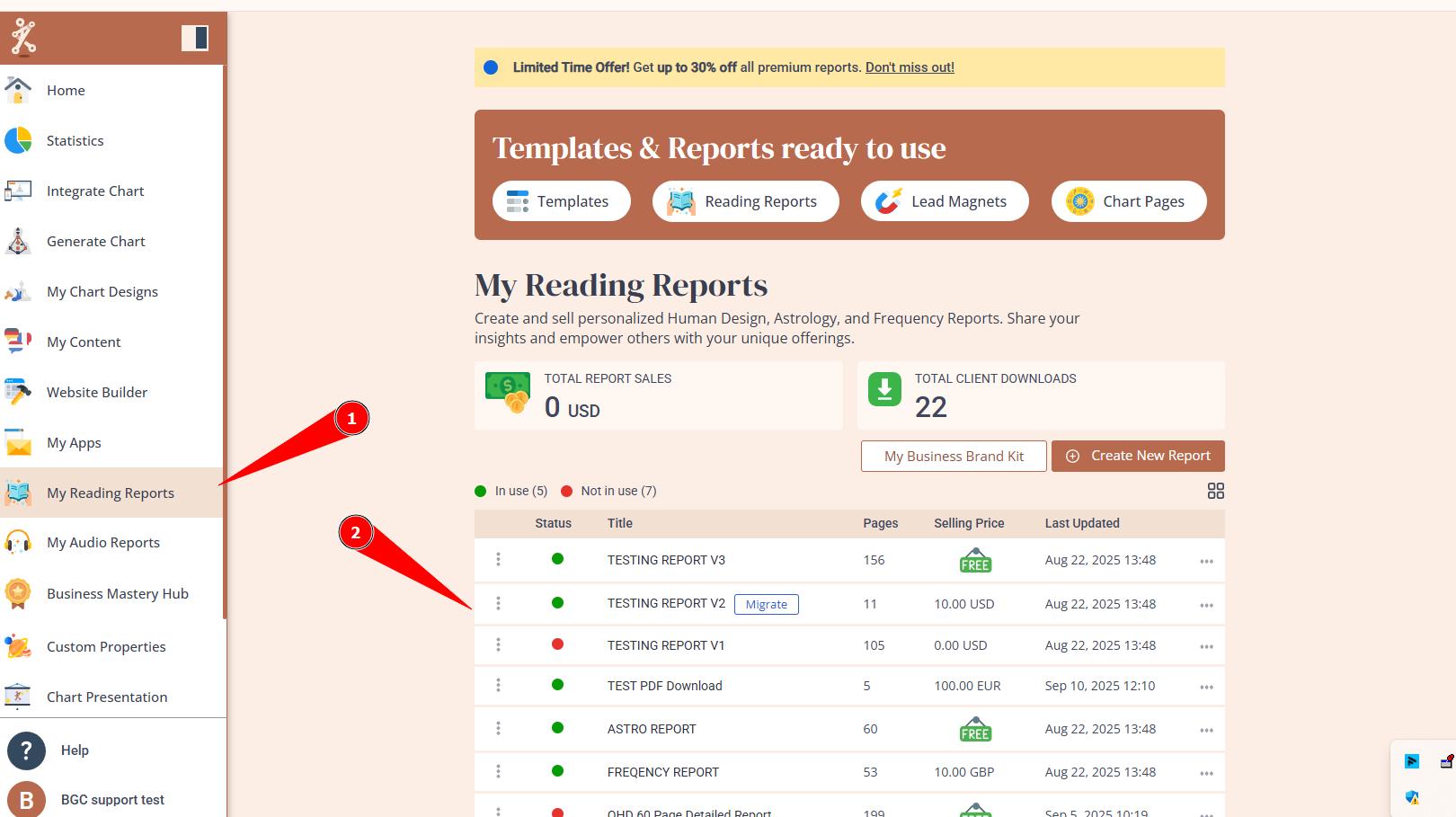
Task: Click the Custom Properties icon
Action: coord(18,646)
